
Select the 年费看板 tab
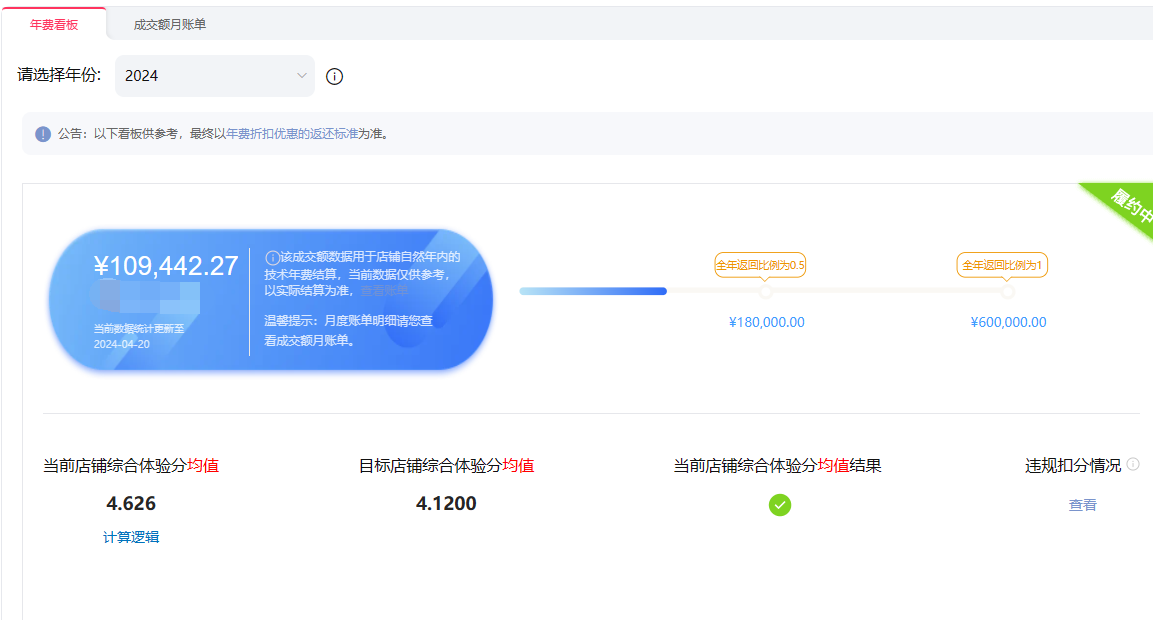tap(54, 24)
